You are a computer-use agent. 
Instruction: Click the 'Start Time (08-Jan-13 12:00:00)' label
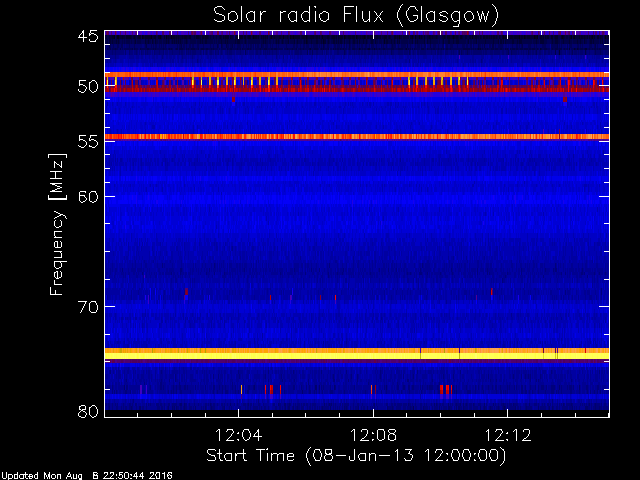pyautogui.click(x=356, y=455)
